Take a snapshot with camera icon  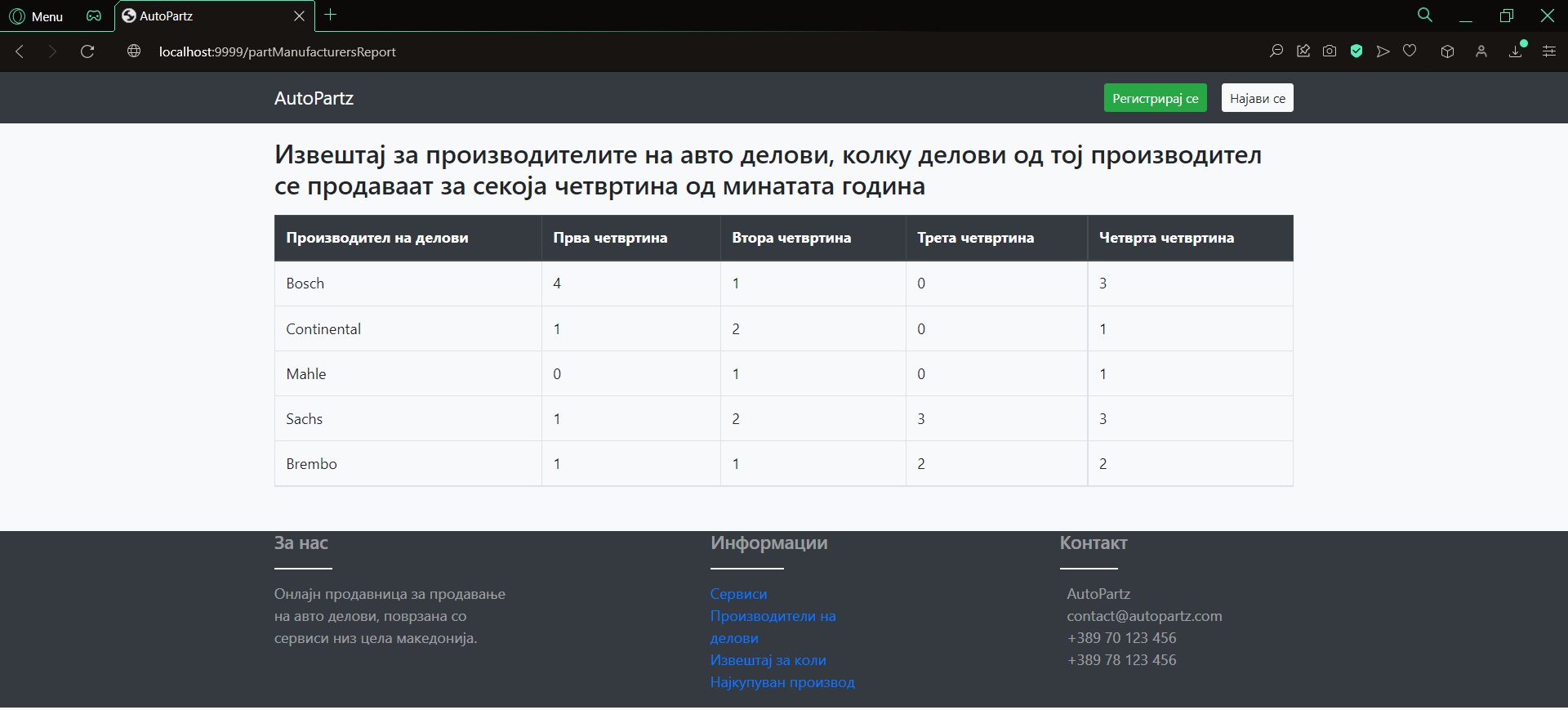1330,51
